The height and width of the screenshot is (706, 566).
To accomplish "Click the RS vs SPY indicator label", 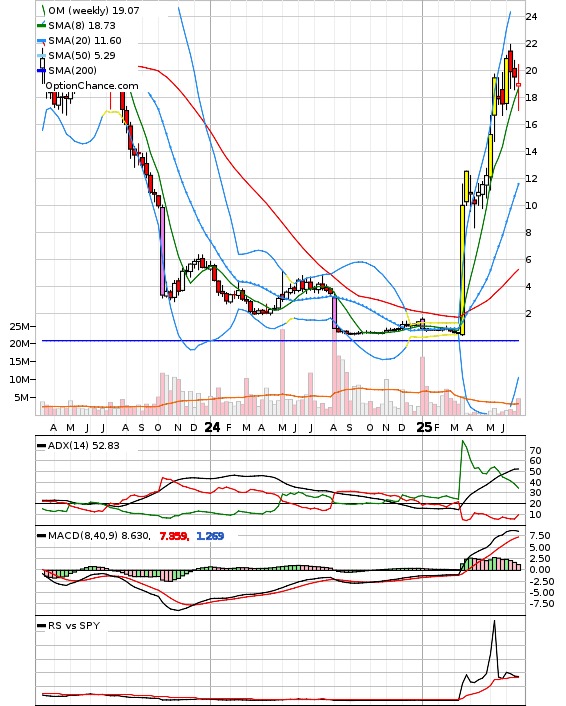I will pyautogui.click(x=74, y=625).
